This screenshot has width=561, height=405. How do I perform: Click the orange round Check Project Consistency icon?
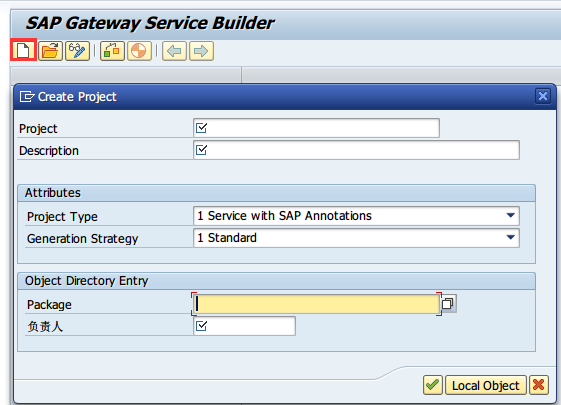pos(139,51)
